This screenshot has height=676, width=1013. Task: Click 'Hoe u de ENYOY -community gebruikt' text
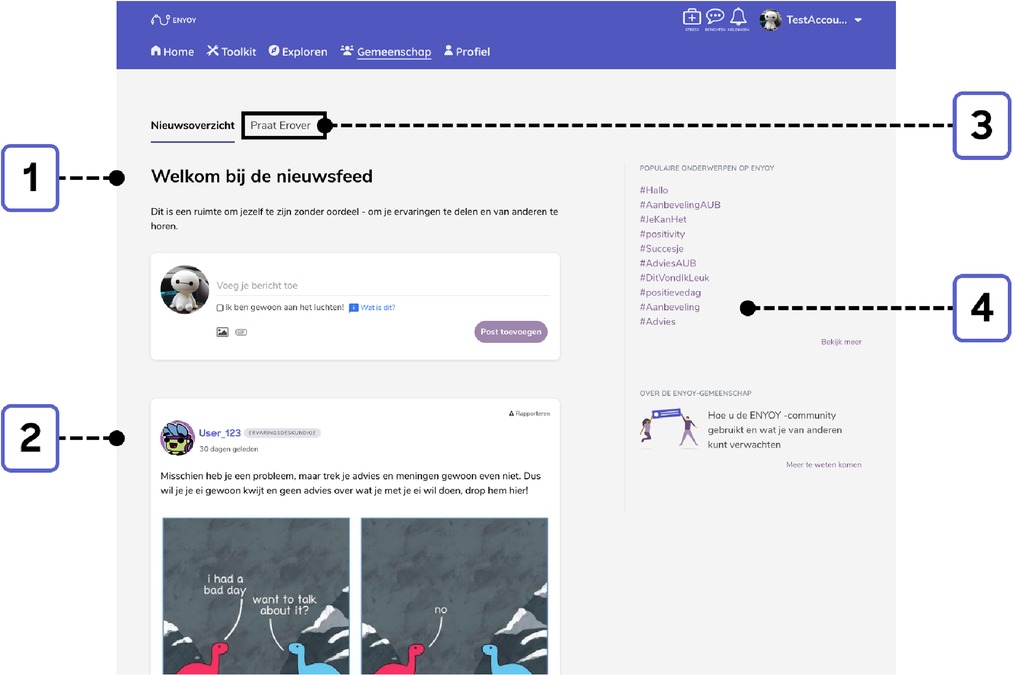(x=775, y=430)
